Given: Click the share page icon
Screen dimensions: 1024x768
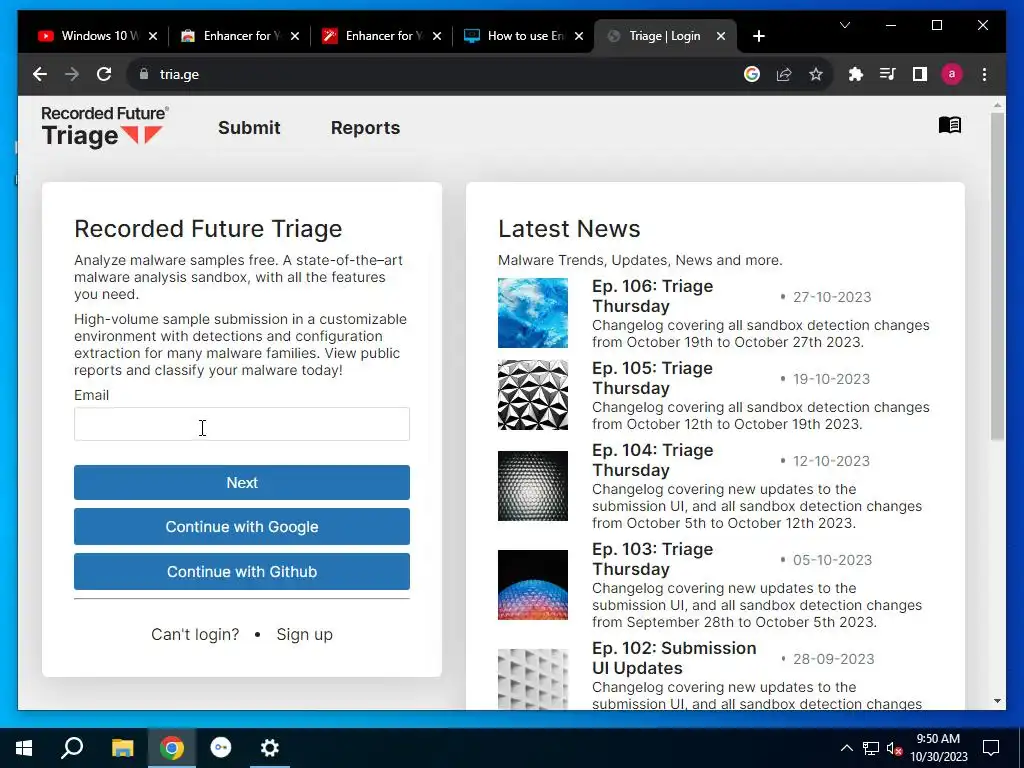Looking at the screenshot, I should [784, 74].
